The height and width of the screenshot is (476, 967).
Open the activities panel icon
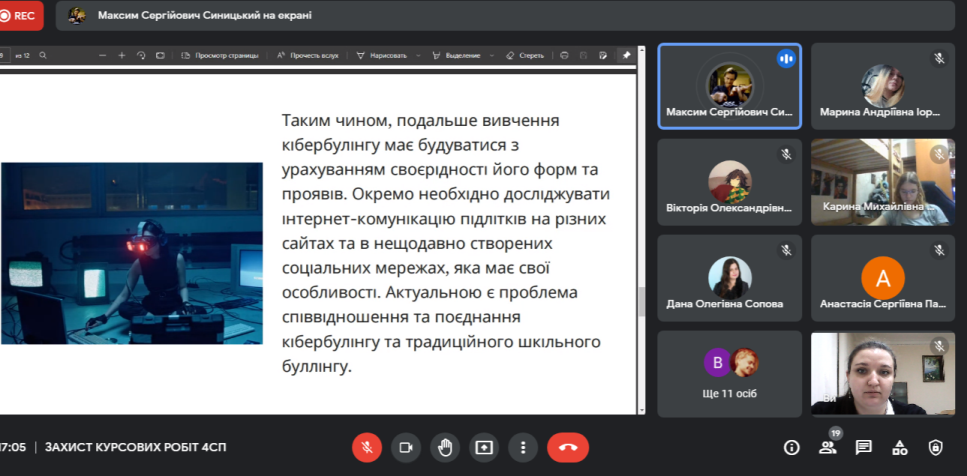pos(900,447)
